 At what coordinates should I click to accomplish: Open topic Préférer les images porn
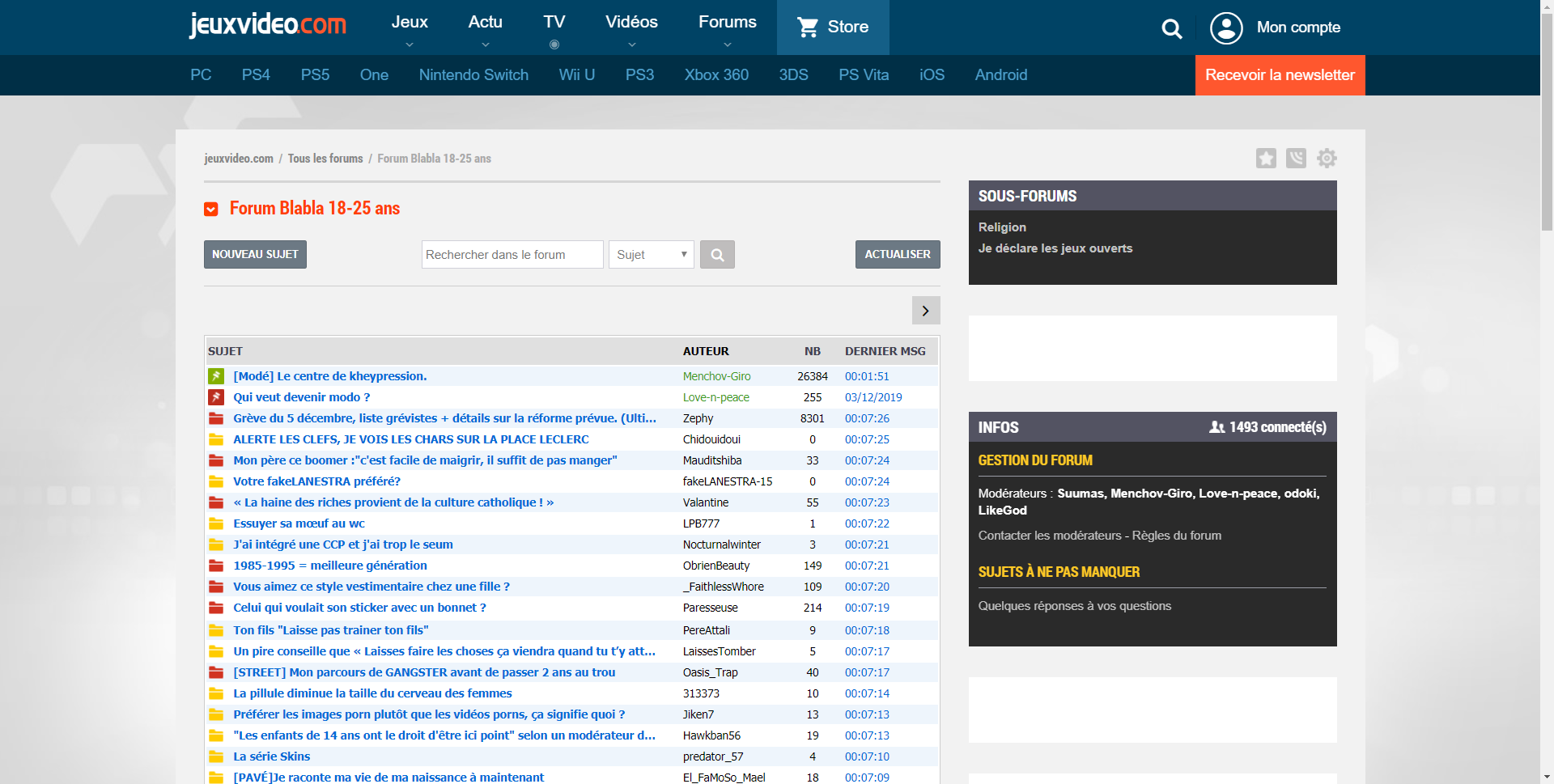coord(429,714)
